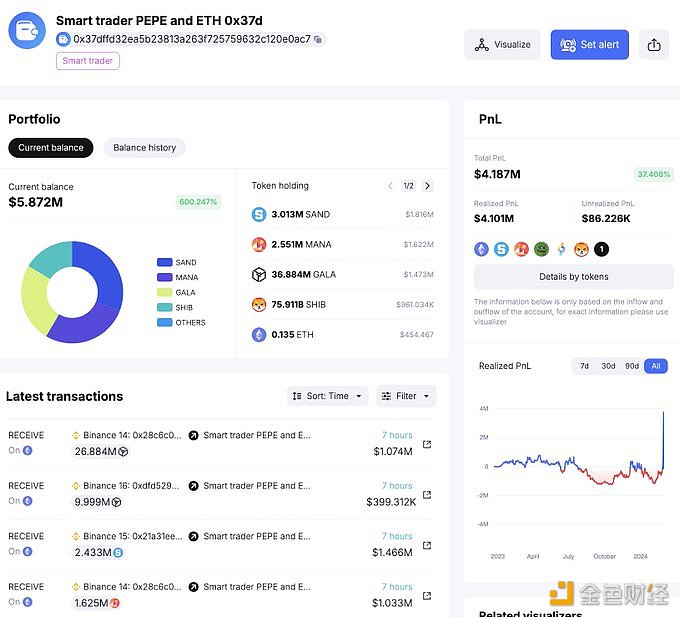Click the $4.187M total PnL value

(x=497, y=174)
